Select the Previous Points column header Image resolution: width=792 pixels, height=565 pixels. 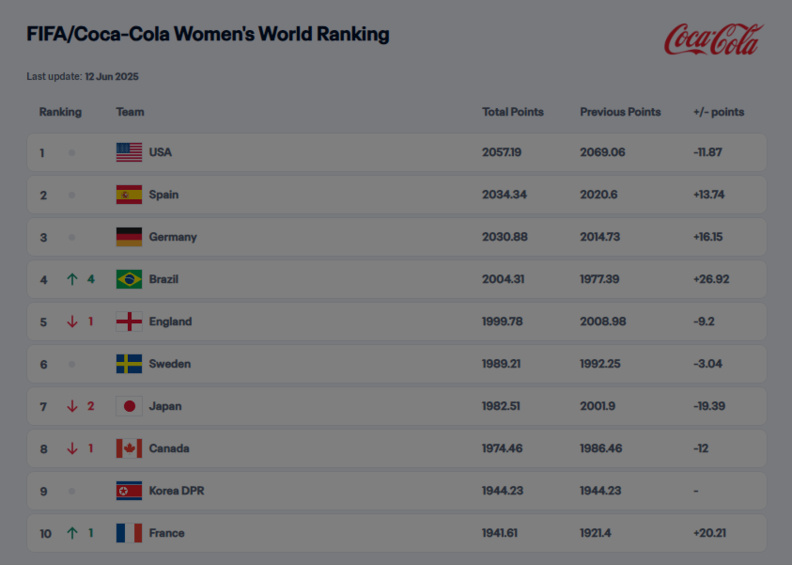click(620, 112)
